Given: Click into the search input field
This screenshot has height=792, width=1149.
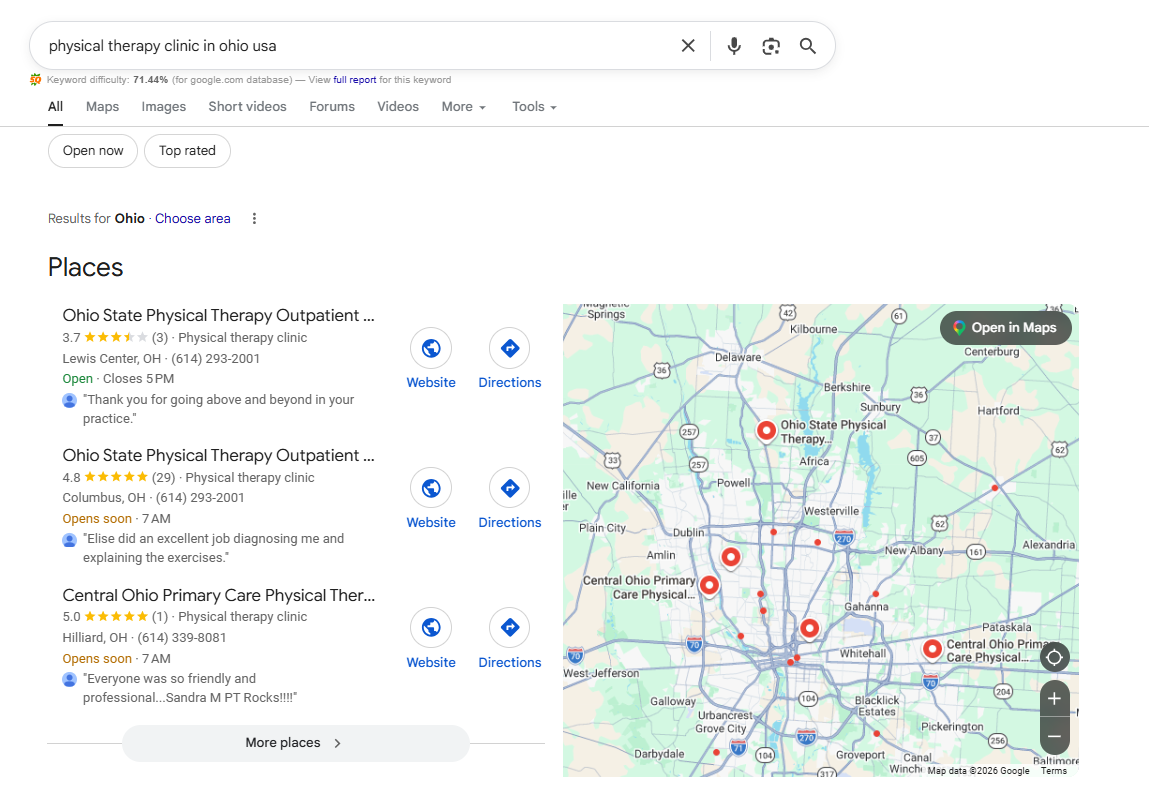Looking at the screenshot, I should click(x=350, y=46).
